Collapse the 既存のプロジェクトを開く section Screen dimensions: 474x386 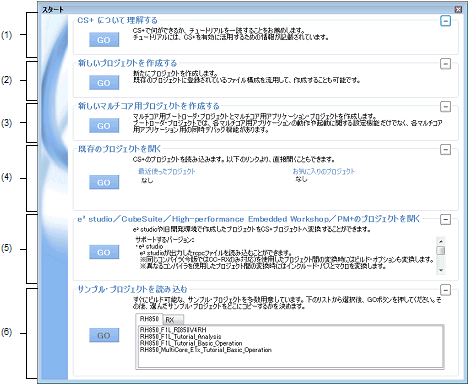click(445, 150)
